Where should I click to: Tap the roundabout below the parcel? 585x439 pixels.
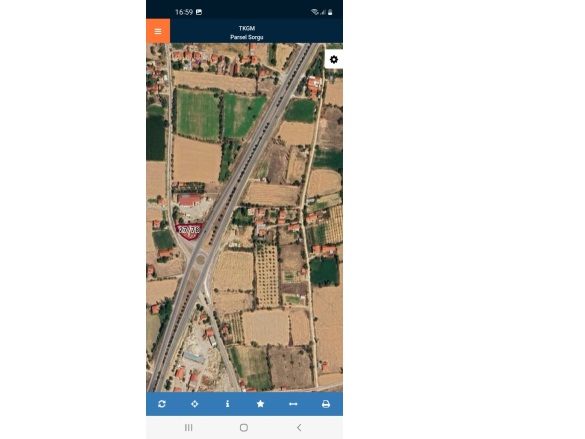pos(201,258)
